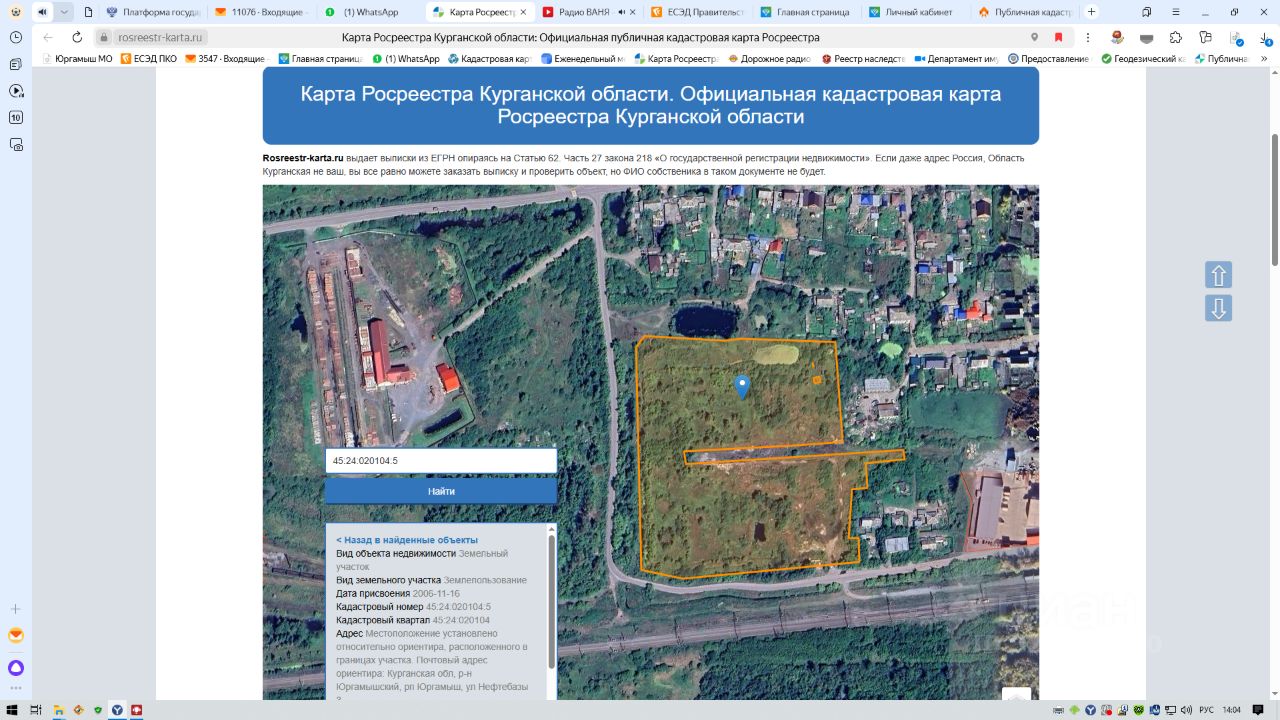Image resolution: width=1280 pixels, height=720 pixels.
Task: Open File Explorer from taskbar
Action: tap(58, 710)
